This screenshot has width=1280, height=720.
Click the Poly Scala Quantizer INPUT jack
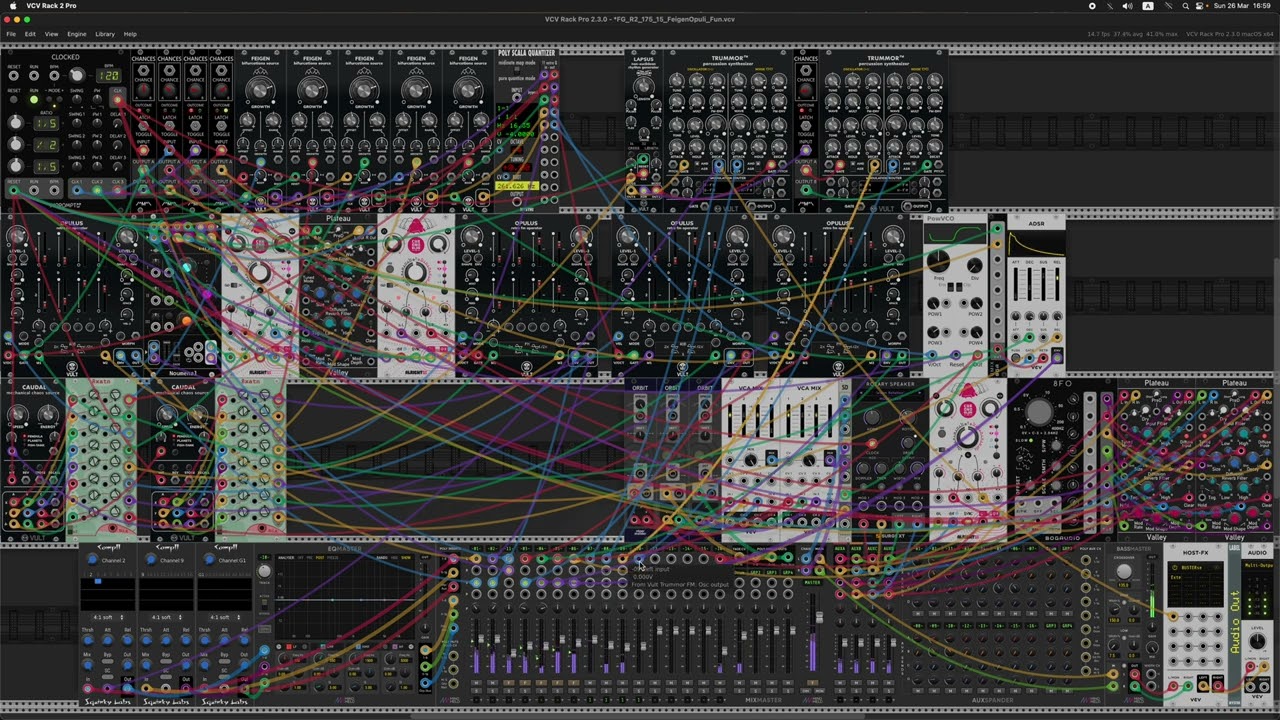[x=517, y=100]
